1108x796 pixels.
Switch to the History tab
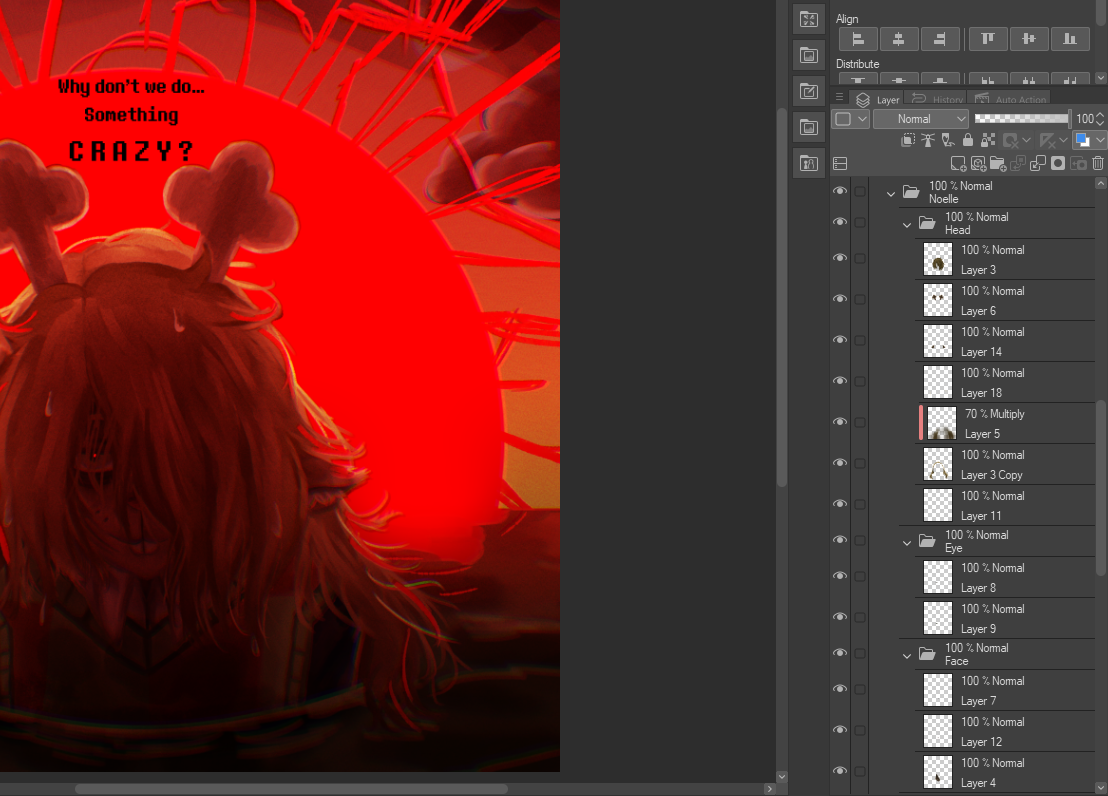pos(936,100)
